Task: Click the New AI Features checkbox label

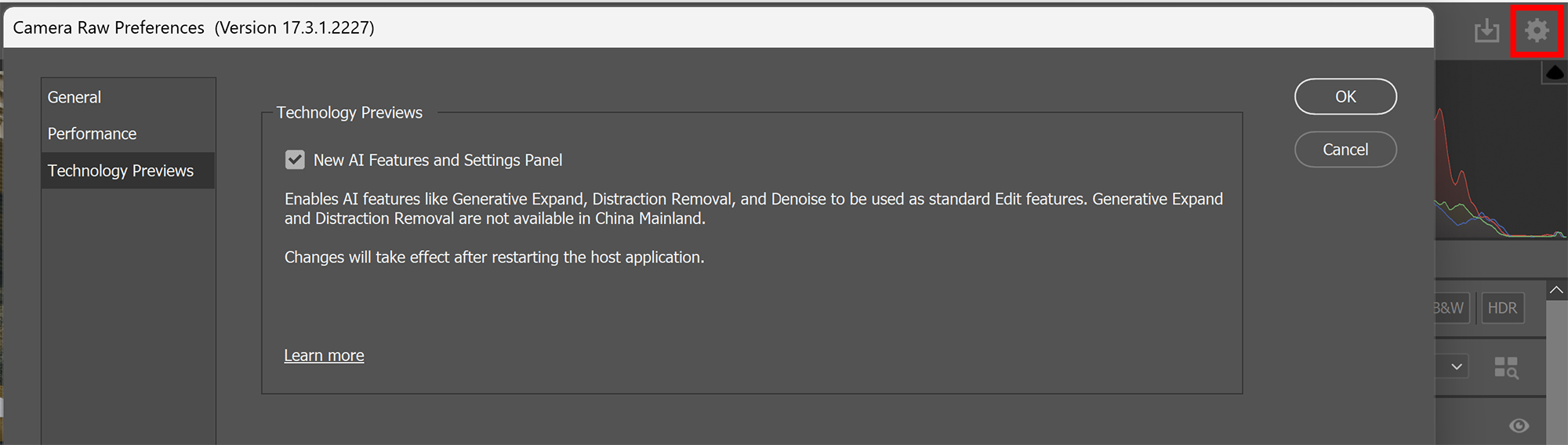Action: point(437,161)
